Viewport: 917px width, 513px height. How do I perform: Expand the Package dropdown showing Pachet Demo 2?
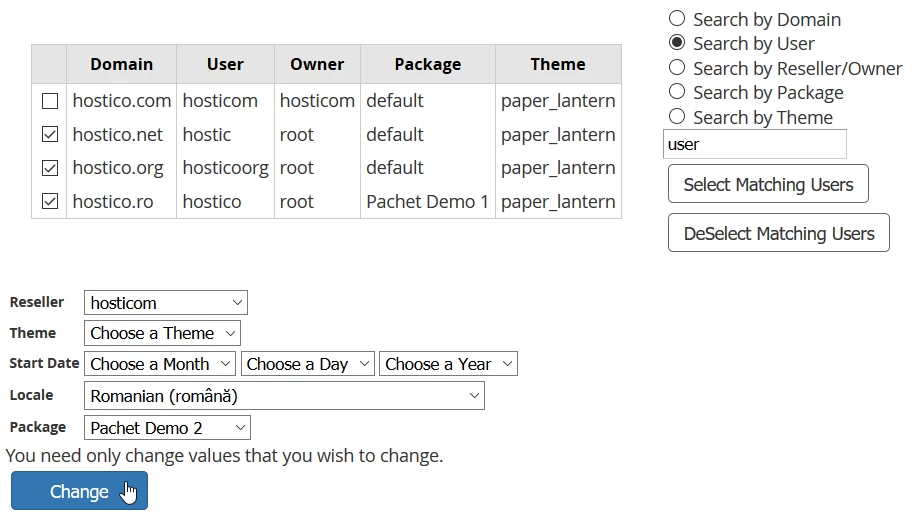167,428
